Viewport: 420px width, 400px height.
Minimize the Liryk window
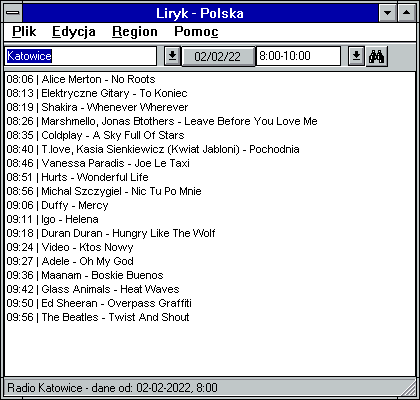click(x=388, y=13)
